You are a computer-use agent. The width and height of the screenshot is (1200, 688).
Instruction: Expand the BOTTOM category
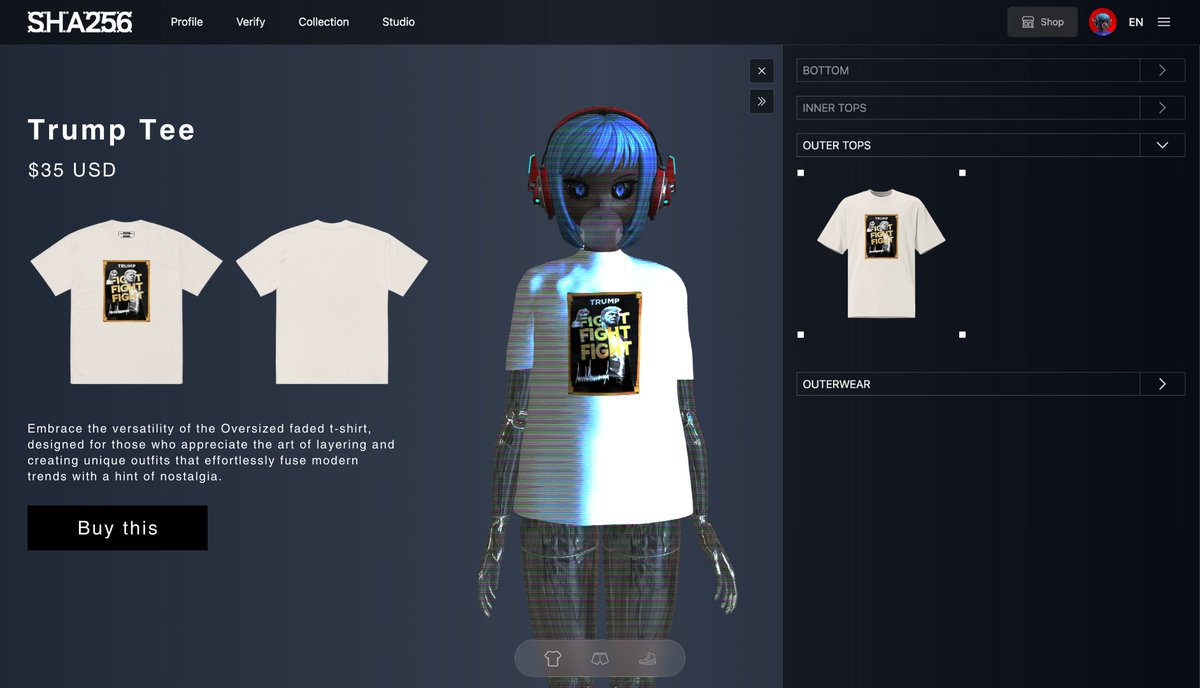point(1161,70)
